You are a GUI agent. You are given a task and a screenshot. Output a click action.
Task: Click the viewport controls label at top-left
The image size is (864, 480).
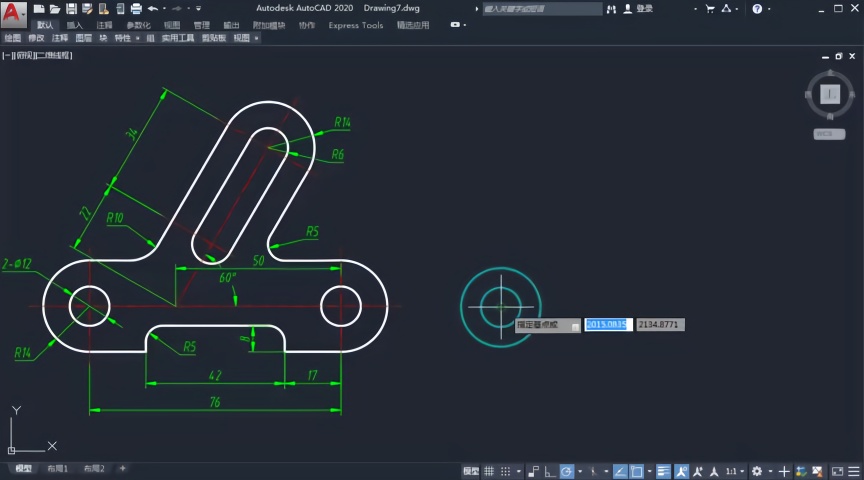pyautogui.click(x=37, y=55)
